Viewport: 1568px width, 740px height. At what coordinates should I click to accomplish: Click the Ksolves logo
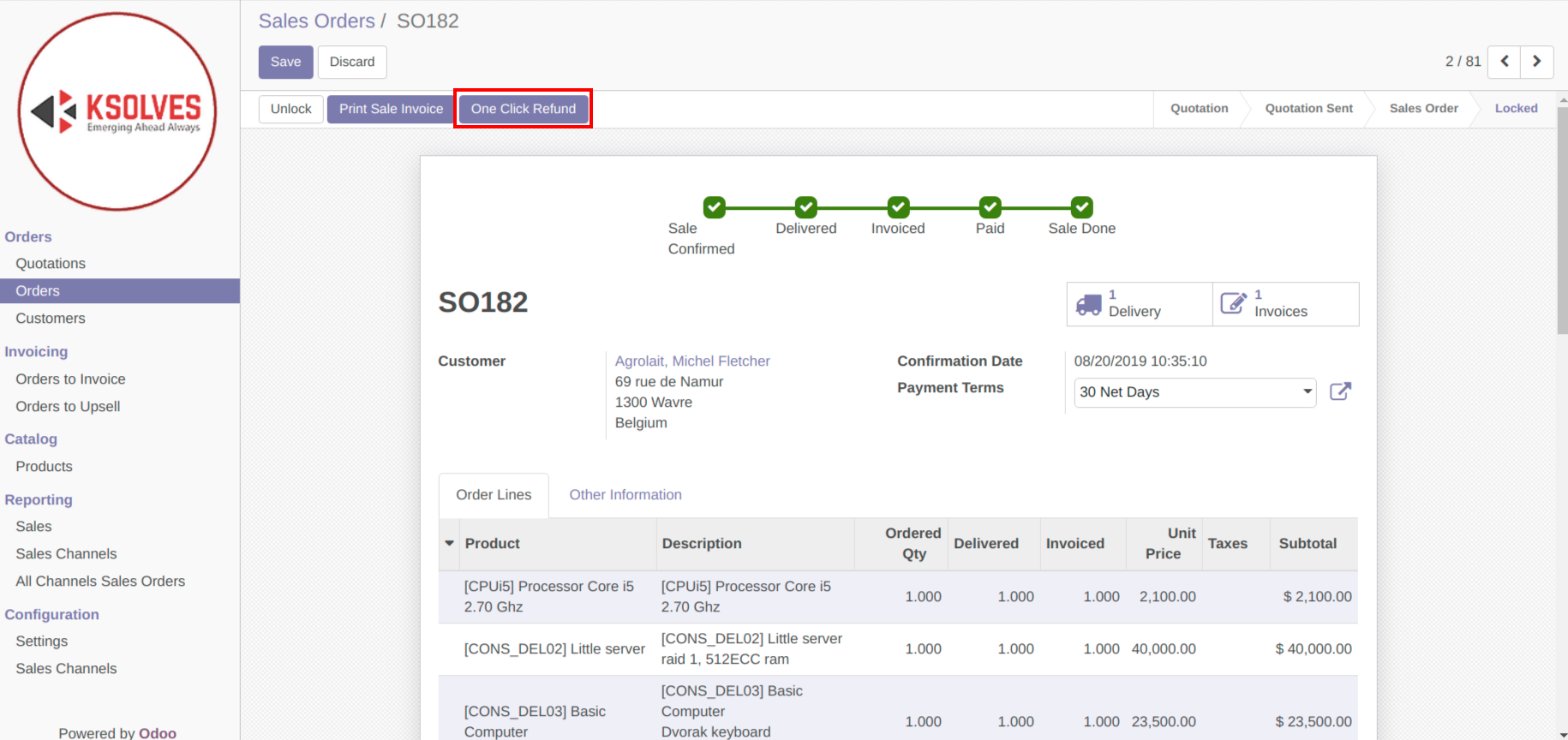[x=117, y=111]
